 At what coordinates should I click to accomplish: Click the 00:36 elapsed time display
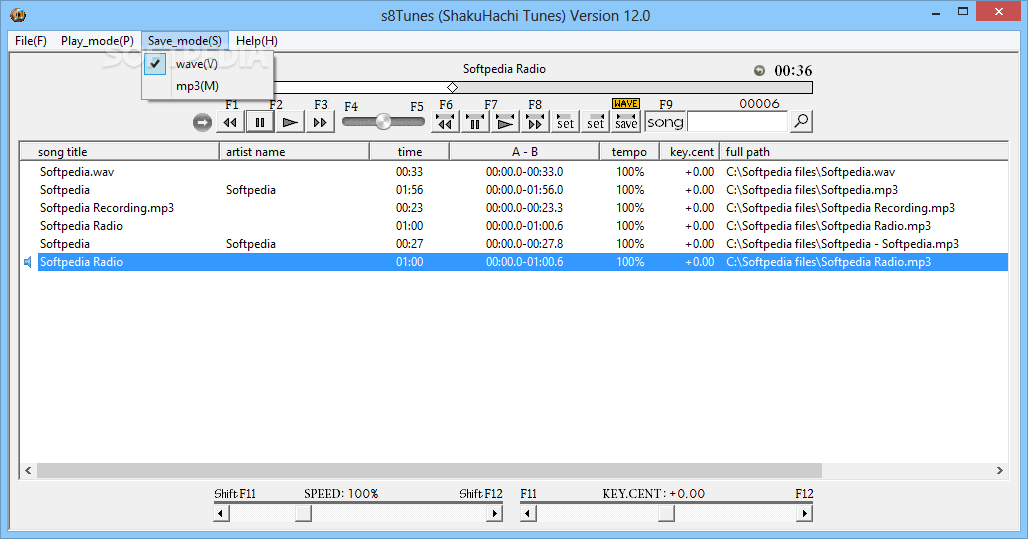pos(793,70)
